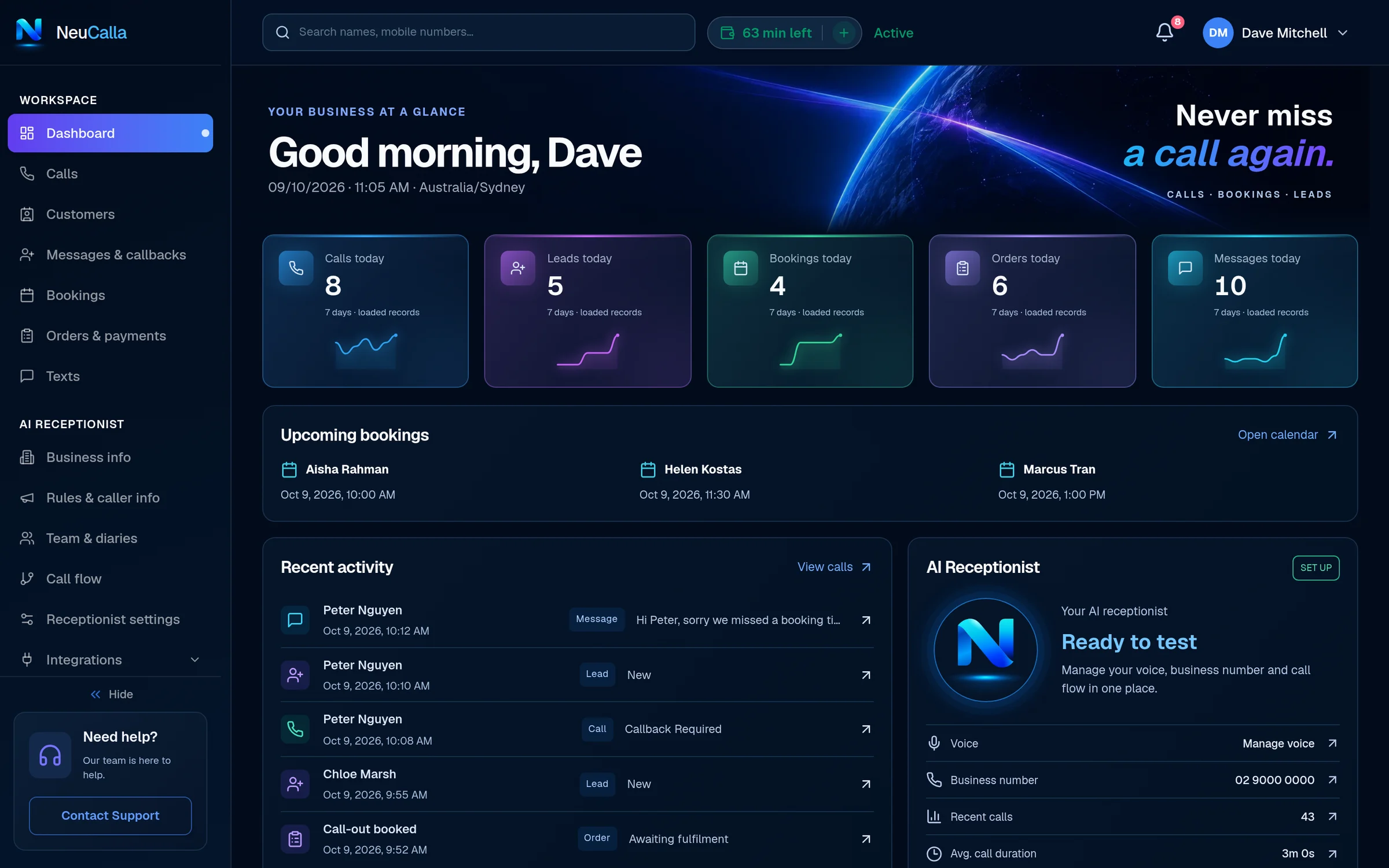Open Receptionist settings

[x=110, y=619]
